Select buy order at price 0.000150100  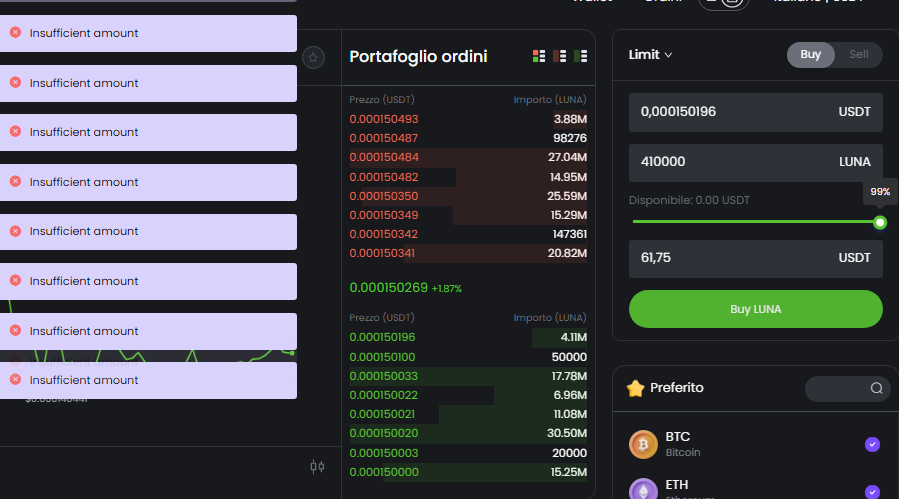pos(468,357)
